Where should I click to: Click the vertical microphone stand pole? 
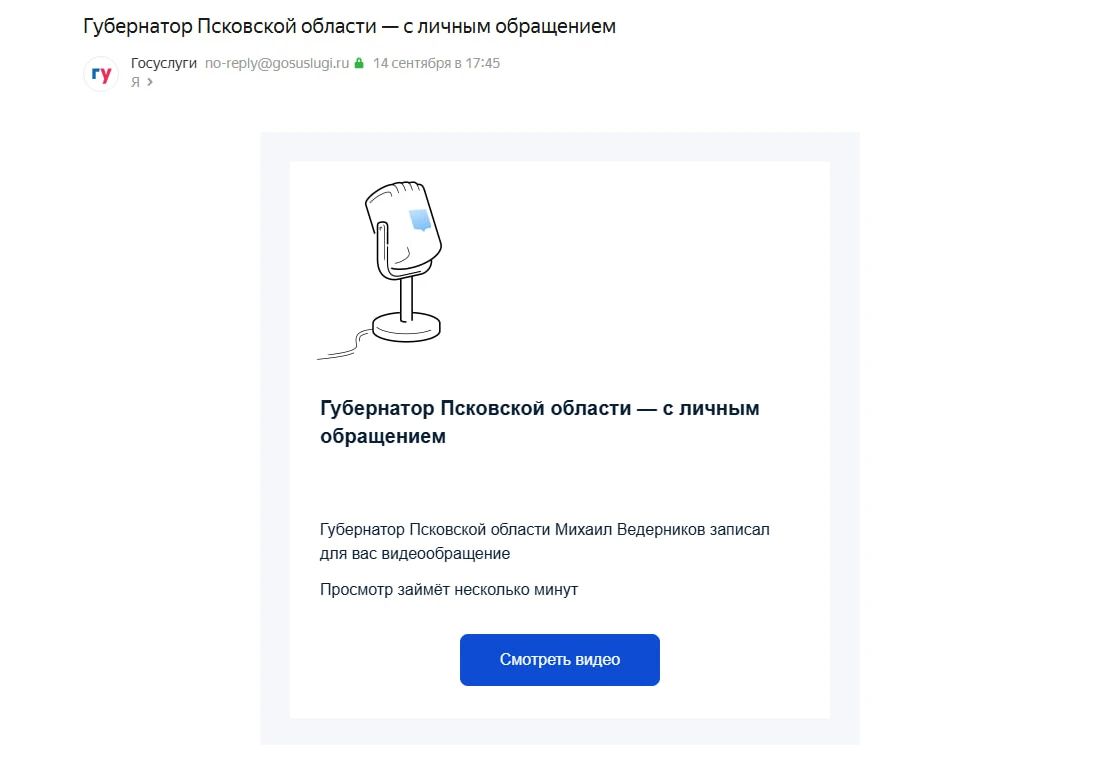pos(406,298)
